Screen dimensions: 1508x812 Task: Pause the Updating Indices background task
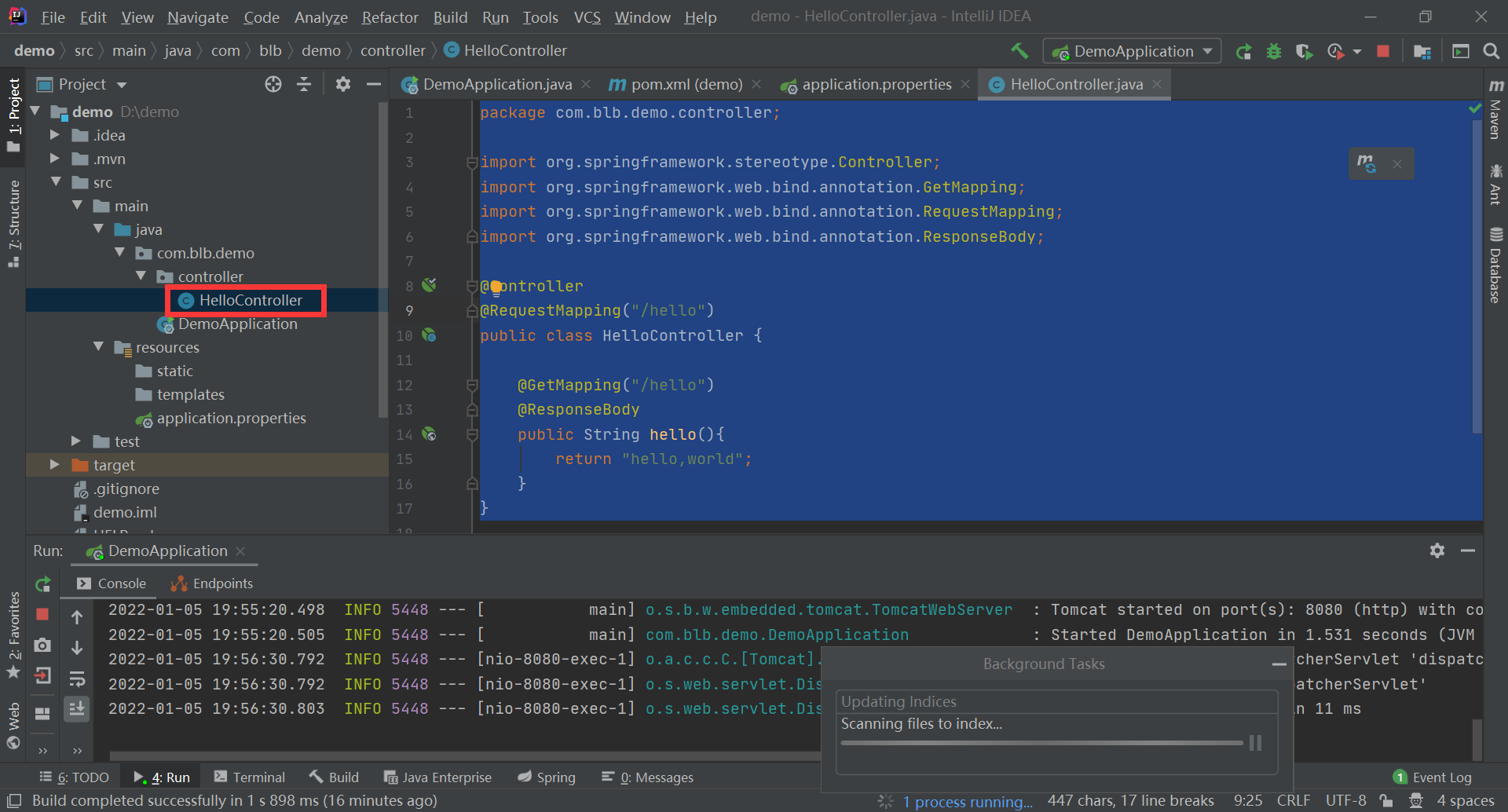(x=1255, y=743)
